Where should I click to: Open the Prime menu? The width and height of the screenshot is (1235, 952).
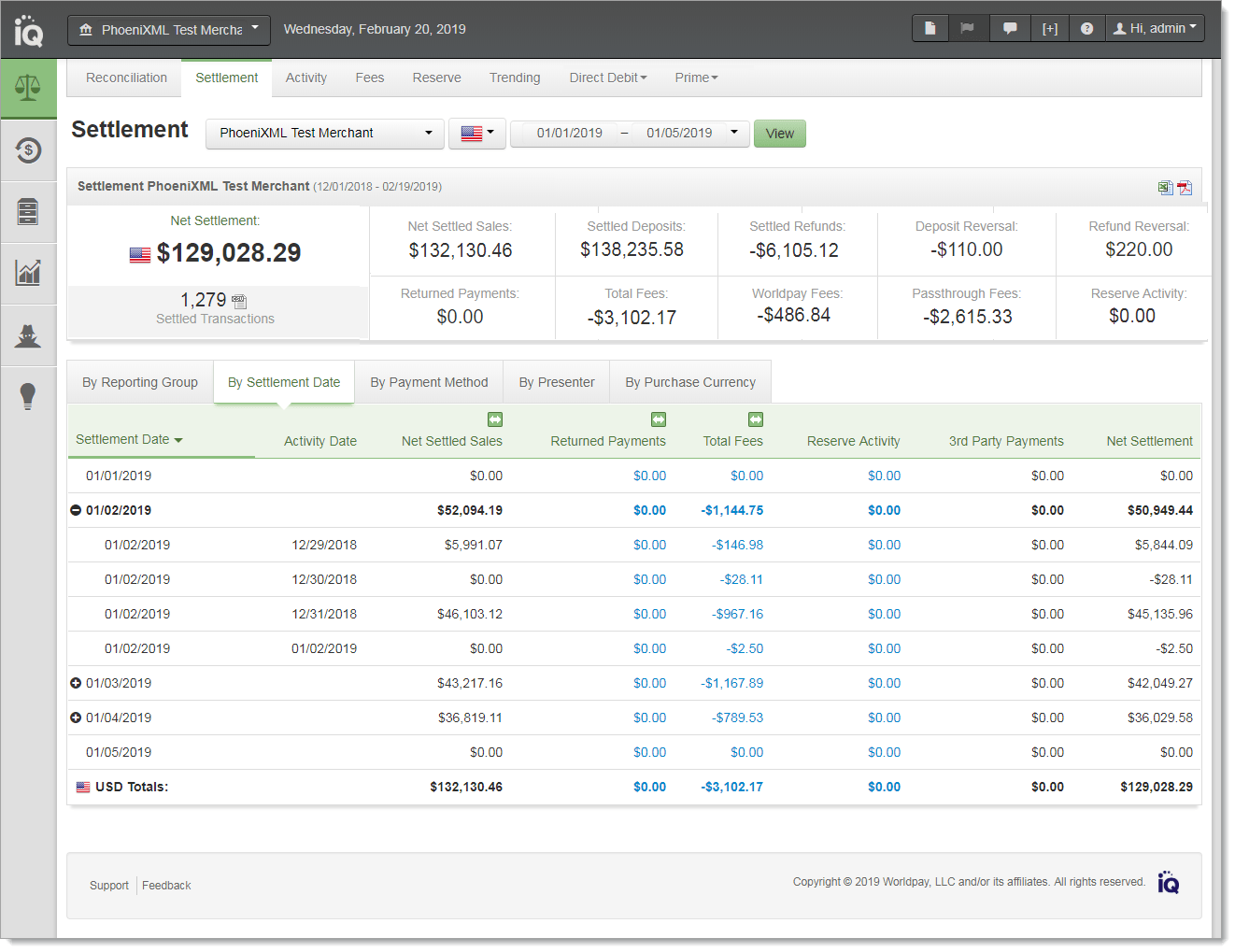tap(697, 78)
